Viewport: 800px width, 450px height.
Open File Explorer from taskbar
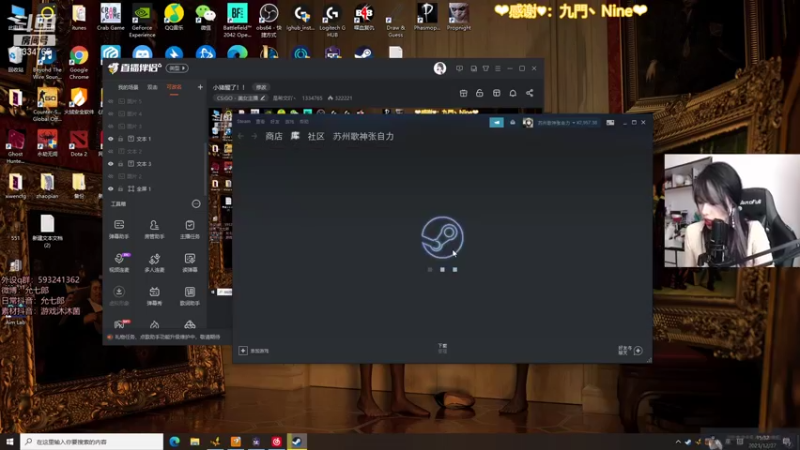coord(195,441)
